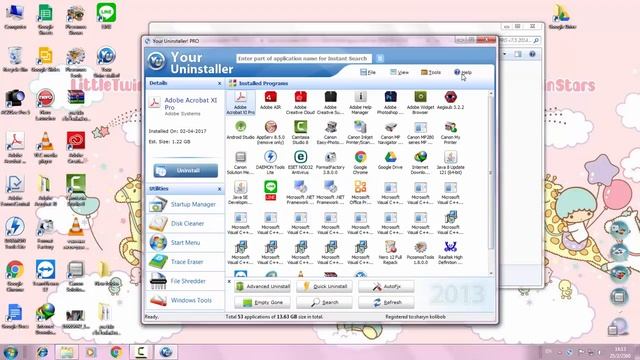Close the Details panel

pyautogui.click(x=220, y=83)
